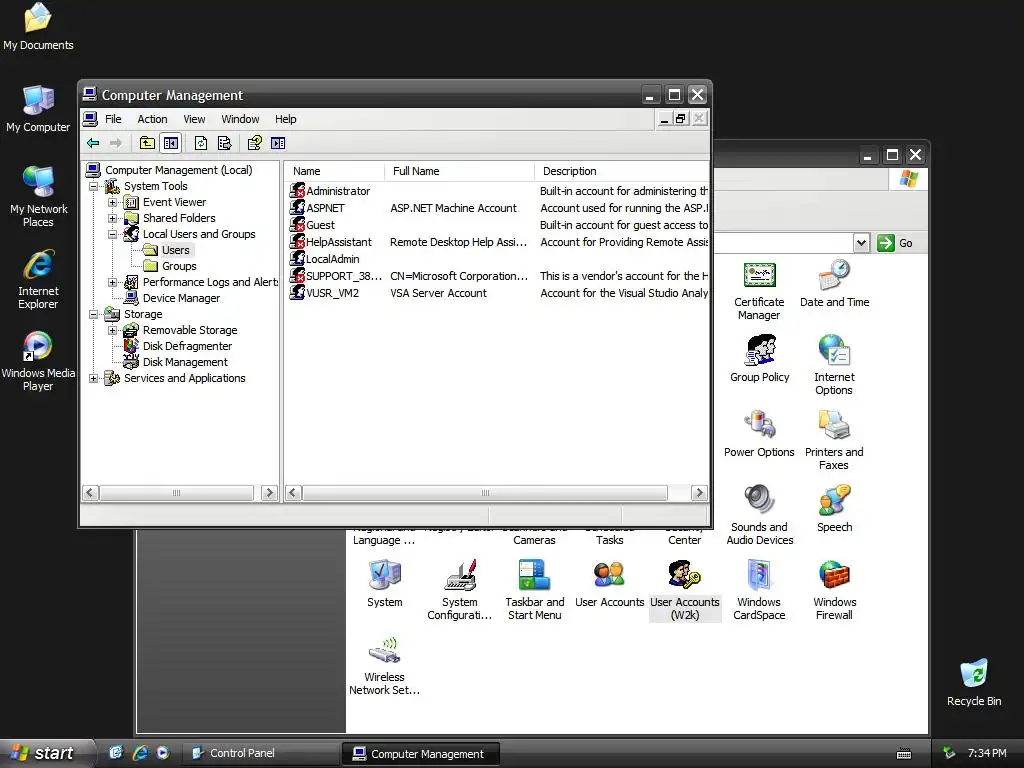Open User Accounts (W2k) in Control Panel

point(684,590)
